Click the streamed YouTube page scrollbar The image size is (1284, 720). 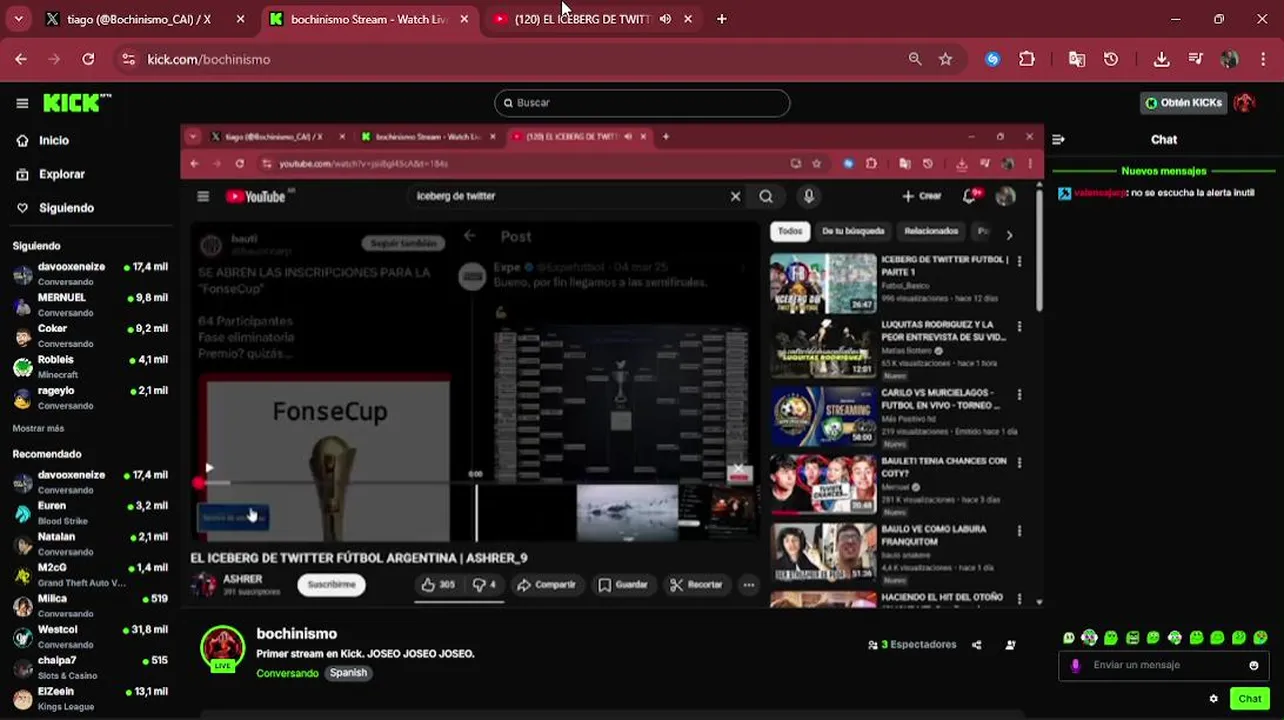pos(1040,250)
